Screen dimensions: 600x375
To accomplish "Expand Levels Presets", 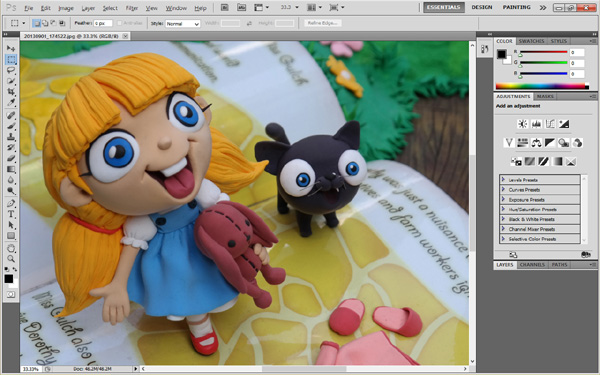I will (x=540, y=179).
